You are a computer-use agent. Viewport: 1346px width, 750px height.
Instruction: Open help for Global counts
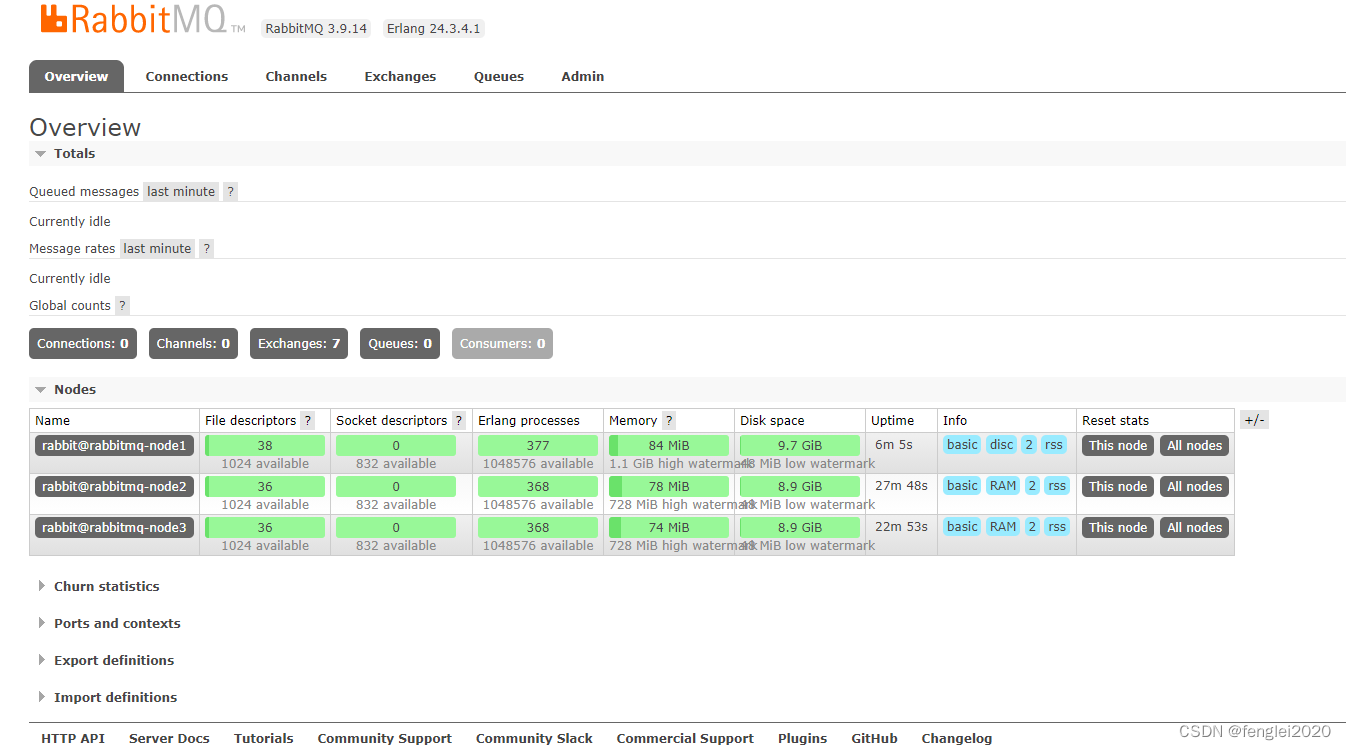click(x=122, y=306)
